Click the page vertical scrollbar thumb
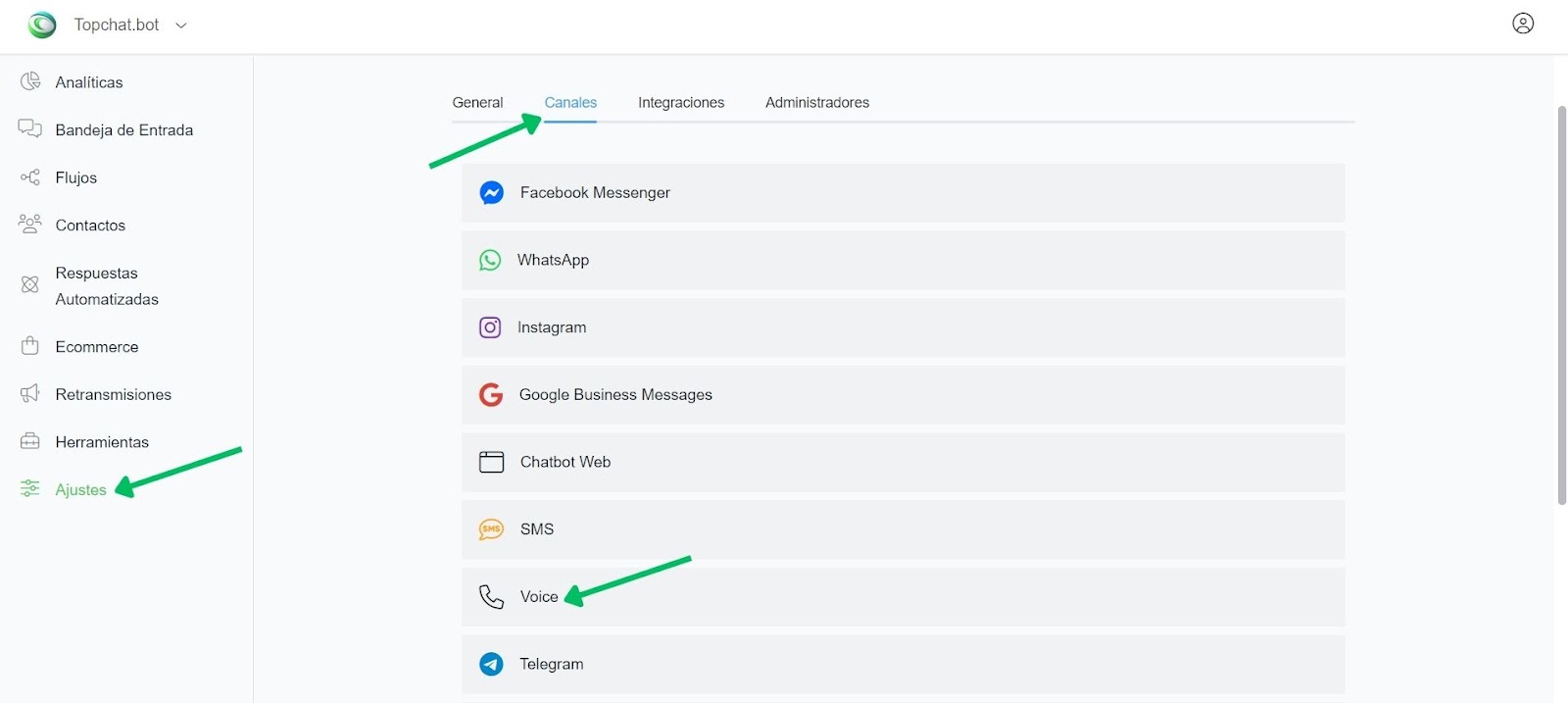Viewport: 1568px width, 703px height. point(1562,305)
